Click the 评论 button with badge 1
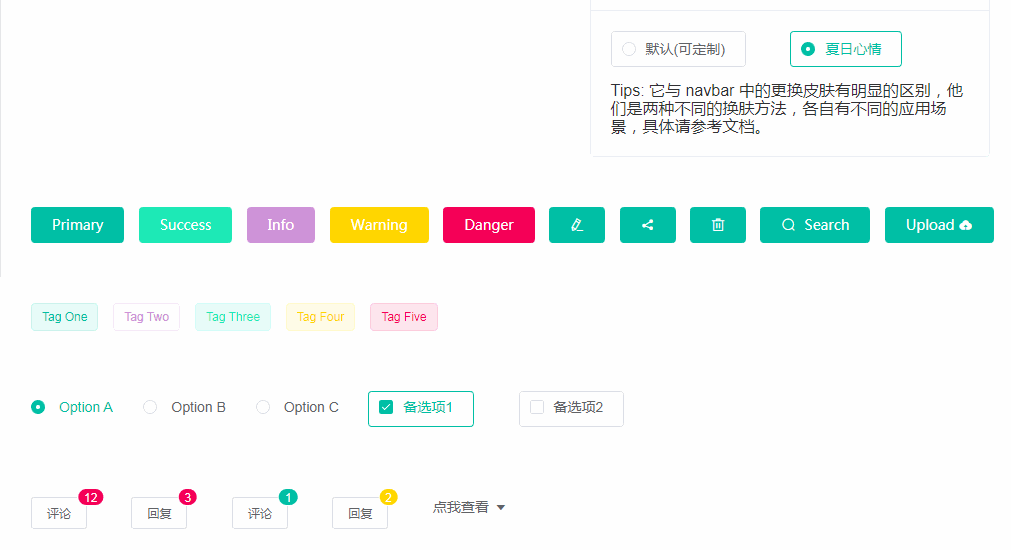This screenshot has height=550, width=1011. pos(260,513)
